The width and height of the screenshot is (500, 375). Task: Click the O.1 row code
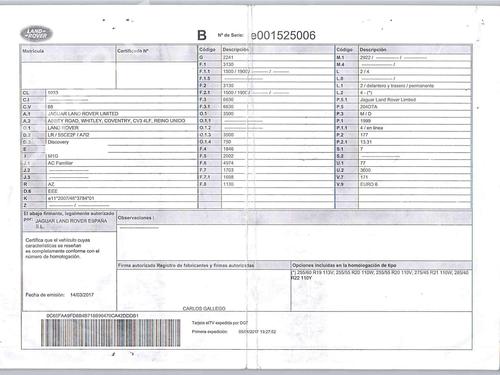coord(203,114)
